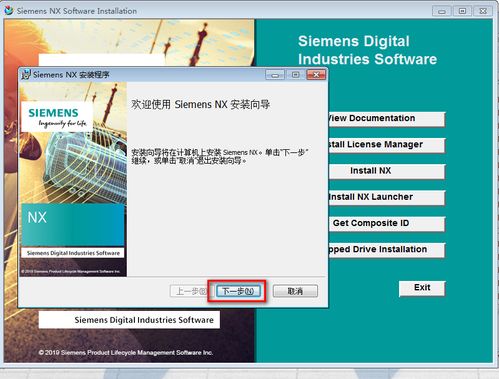
Task: Click Get Composite ID button
Action: (386, 224)
